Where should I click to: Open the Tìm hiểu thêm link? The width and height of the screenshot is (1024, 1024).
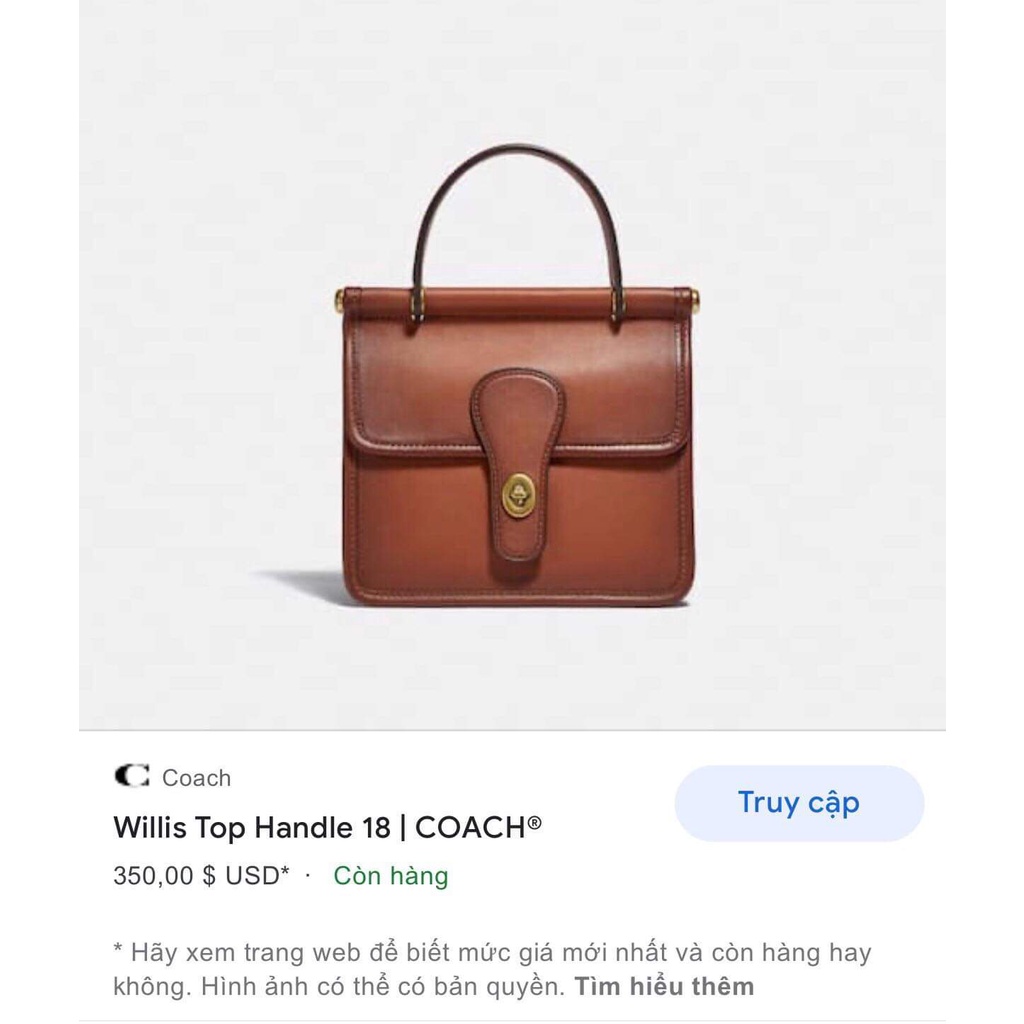coord(664,986)
